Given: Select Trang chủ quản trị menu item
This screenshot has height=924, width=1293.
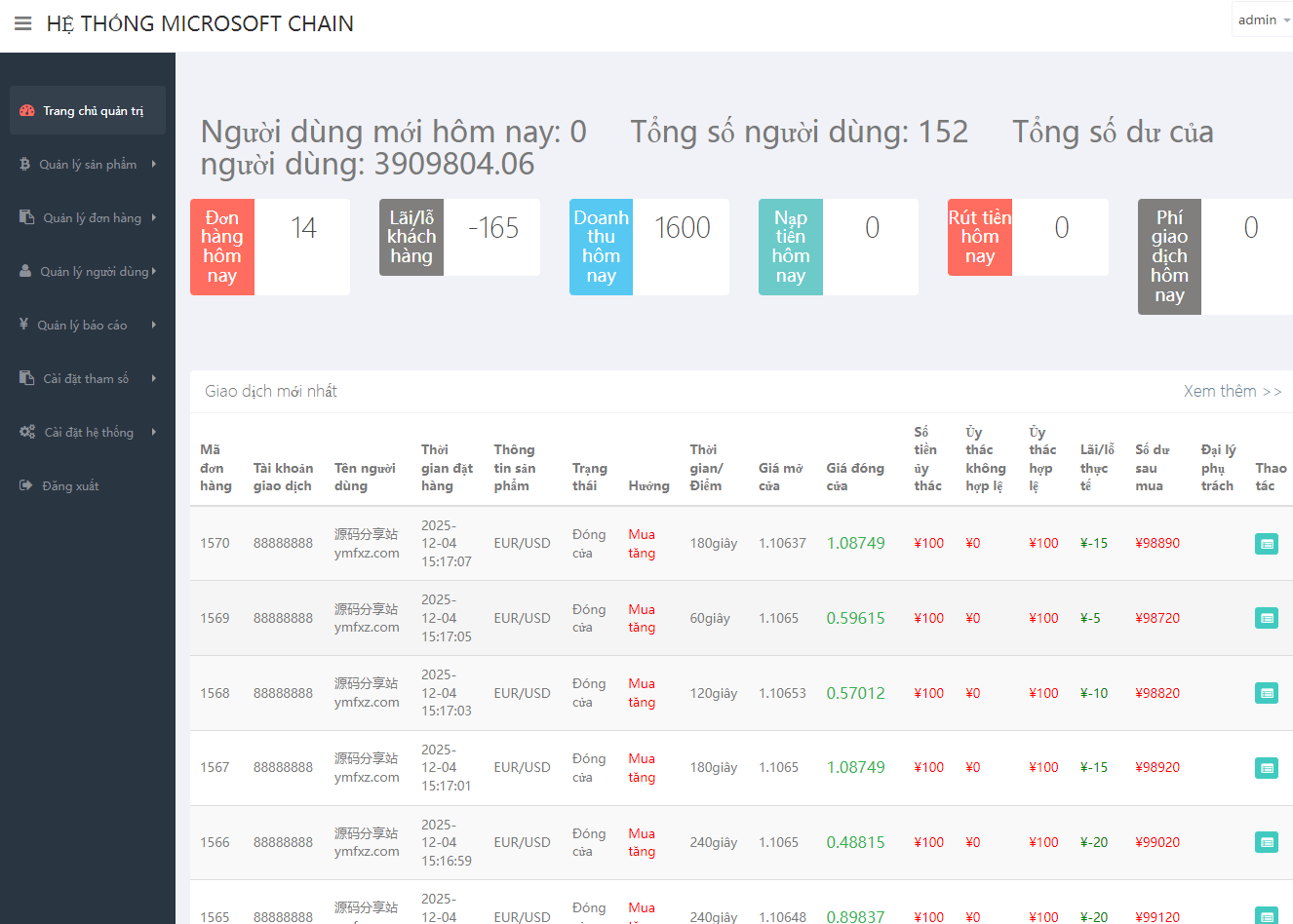Looking at the screenshot, I should [93, 111].
